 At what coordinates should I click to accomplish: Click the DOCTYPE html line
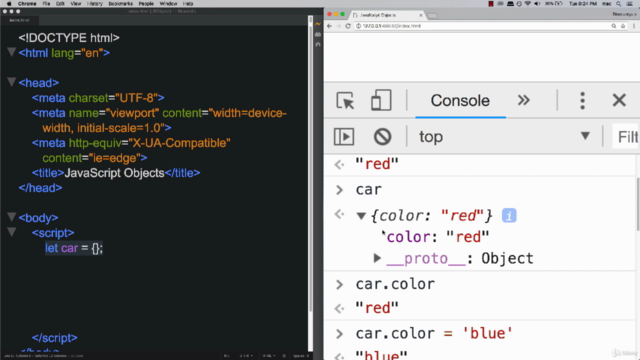tap(69, 38)
